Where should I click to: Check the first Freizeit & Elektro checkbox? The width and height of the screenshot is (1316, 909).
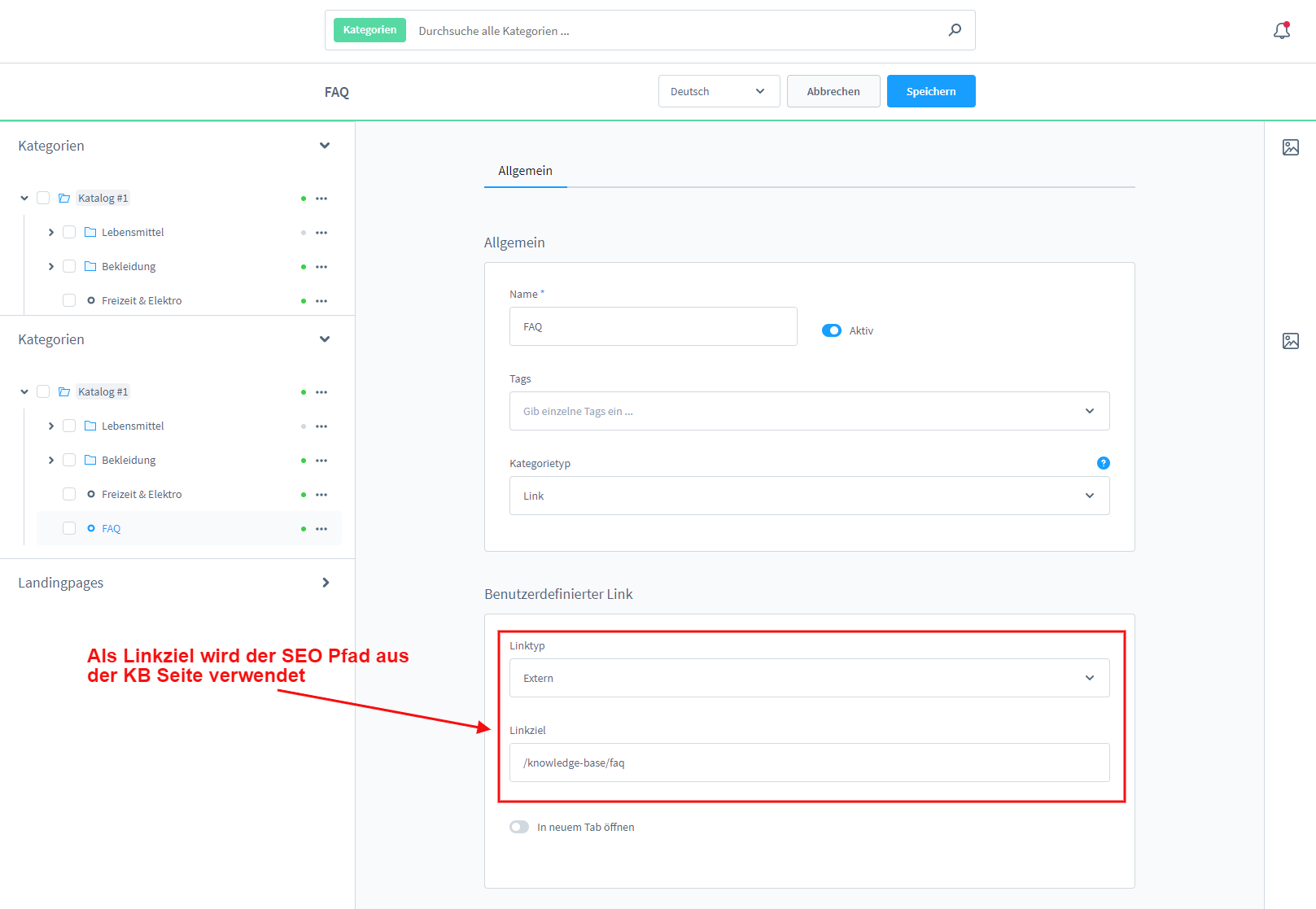pyautogui.click(x=69, y=300)
